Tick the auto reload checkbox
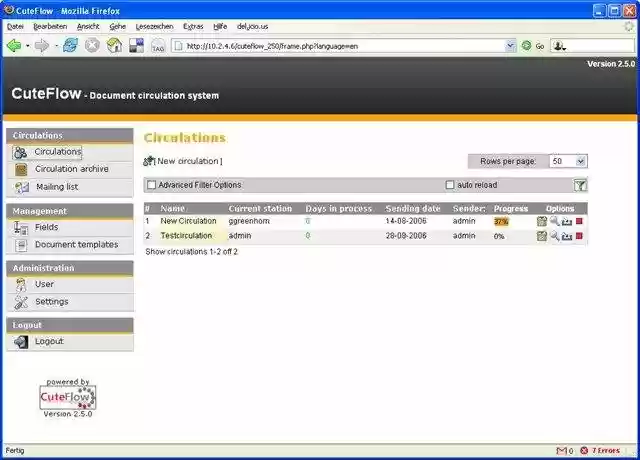640x460 pixels. pyautogui.click(x=450, y=185)
